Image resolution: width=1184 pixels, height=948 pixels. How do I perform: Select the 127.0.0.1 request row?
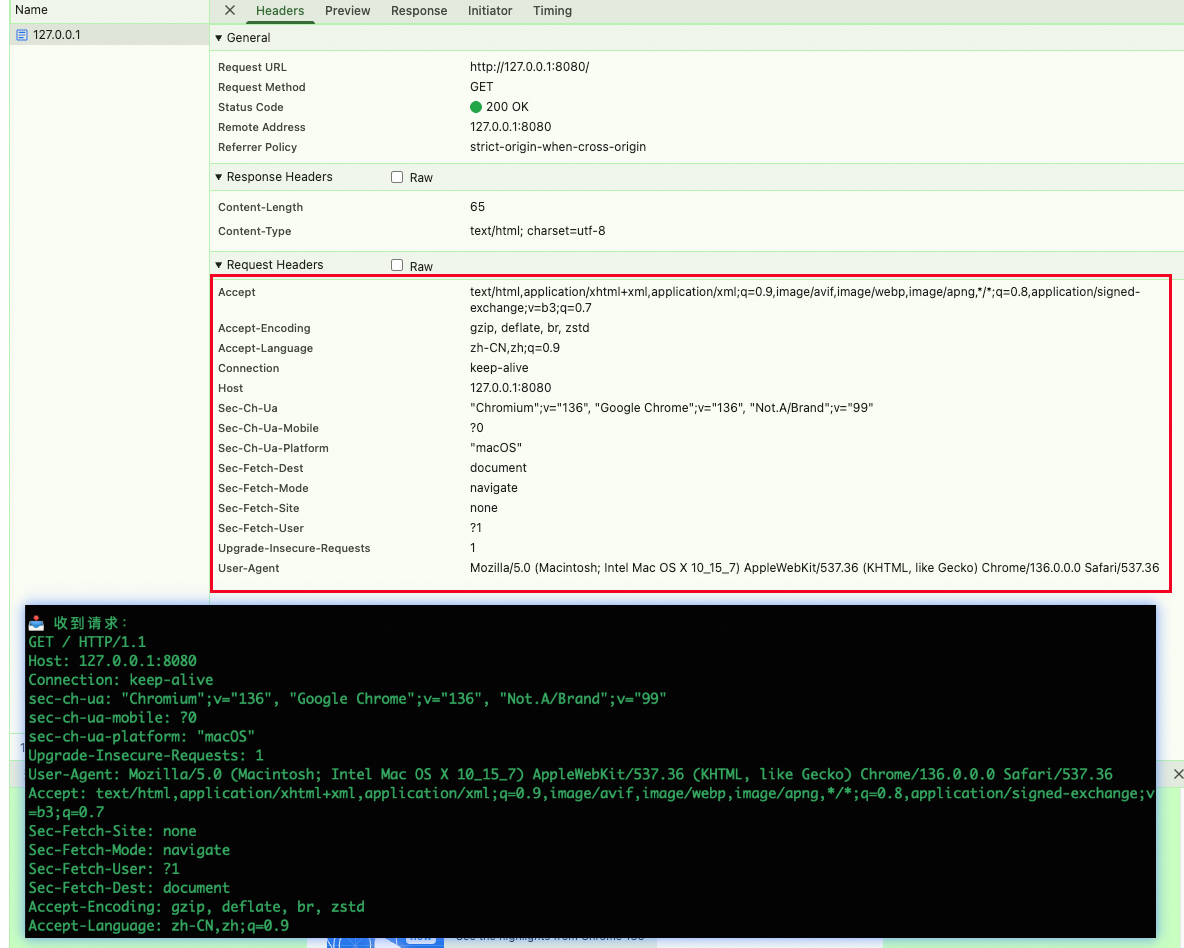(x=109, y=35)
